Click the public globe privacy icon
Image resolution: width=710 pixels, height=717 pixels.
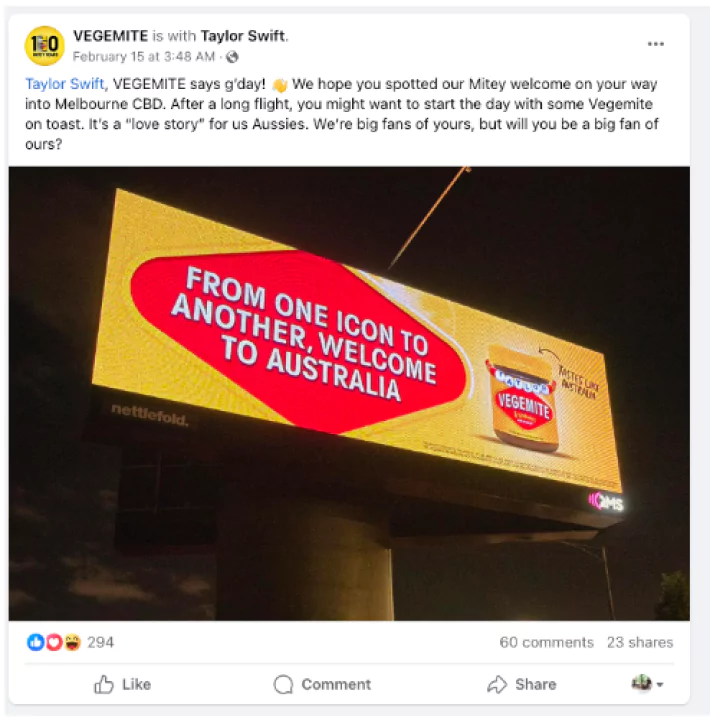coord(232,57)
